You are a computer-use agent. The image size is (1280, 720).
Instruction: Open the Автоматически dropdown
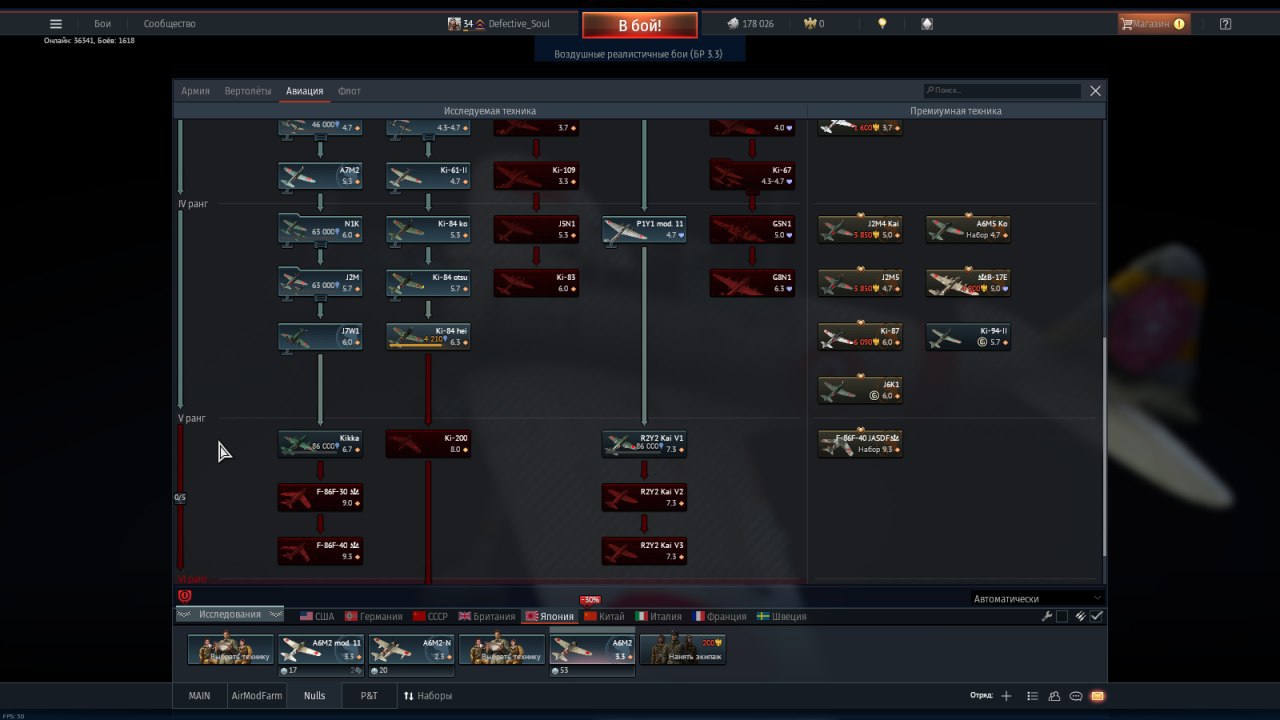[x=1037, y=599]
